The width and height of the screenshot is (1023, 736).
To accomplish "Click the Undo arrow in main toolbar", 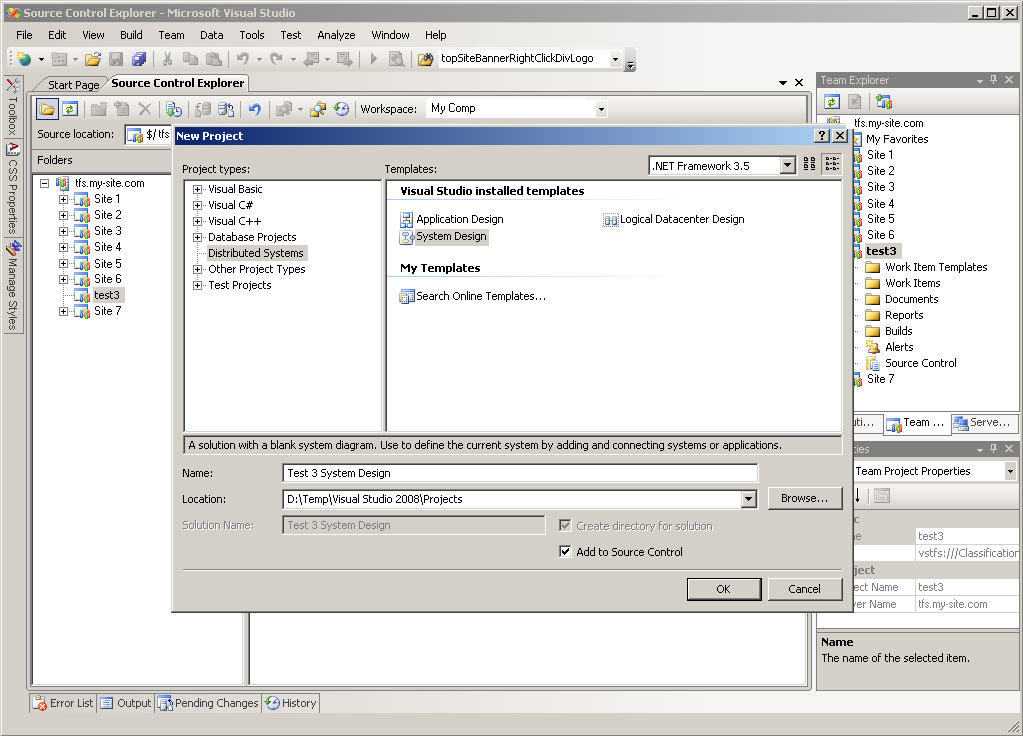I will point(243,59).
